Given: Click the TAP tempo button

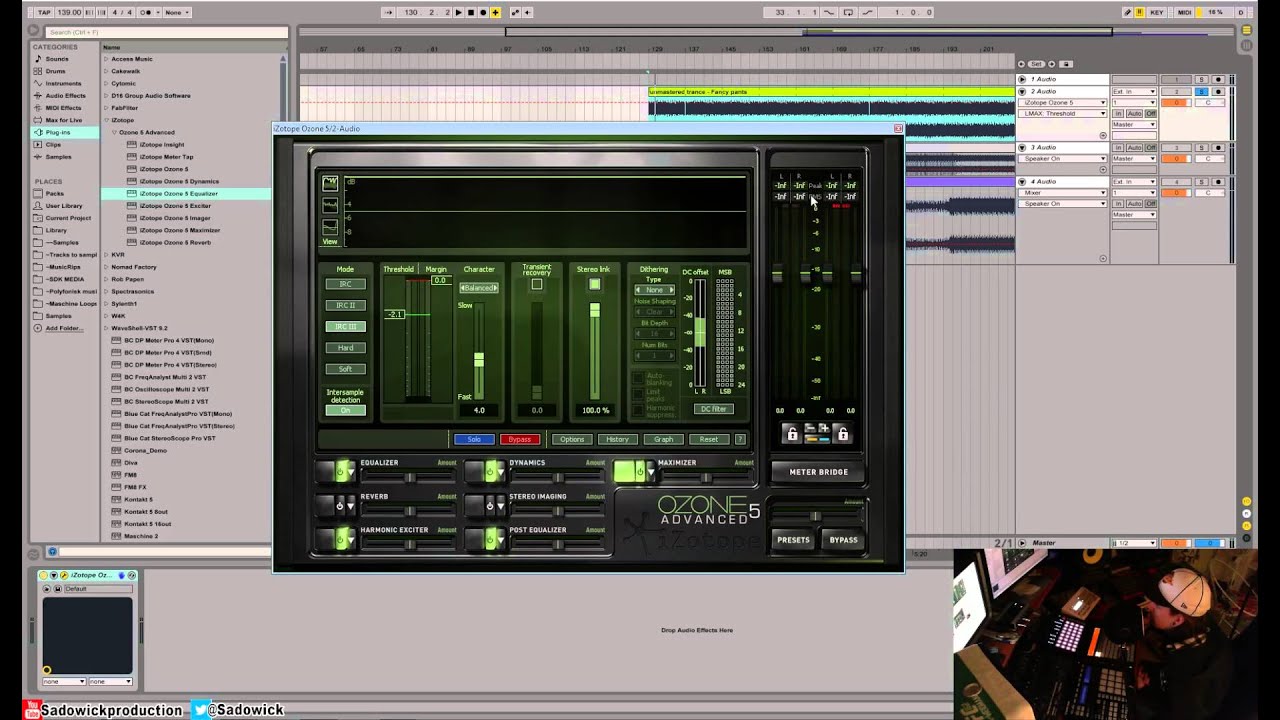Looking at the screenshot, I should (45, 12).
